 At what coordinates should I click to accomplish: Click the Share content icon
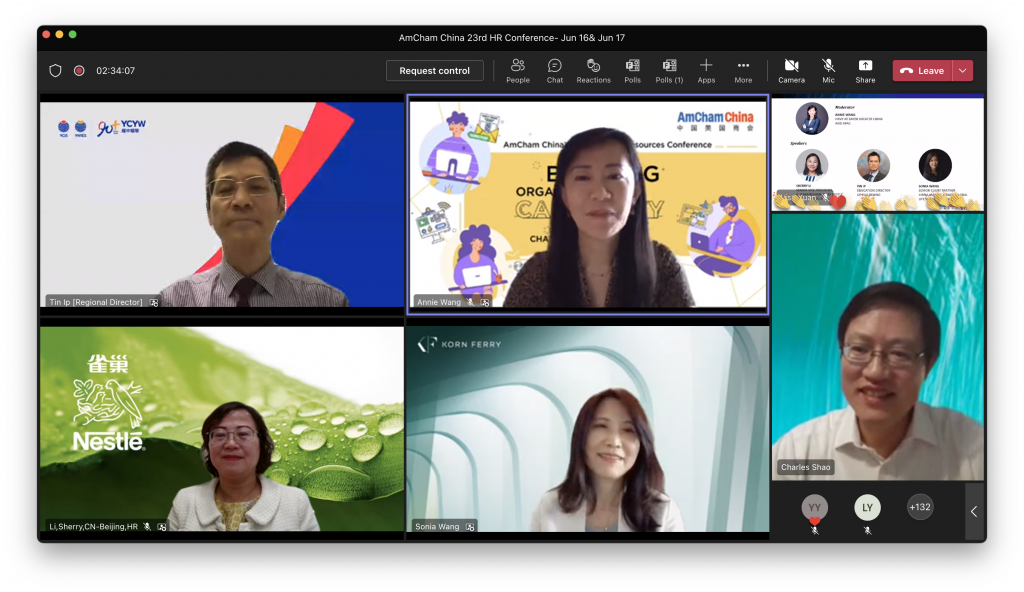[865, 70]
